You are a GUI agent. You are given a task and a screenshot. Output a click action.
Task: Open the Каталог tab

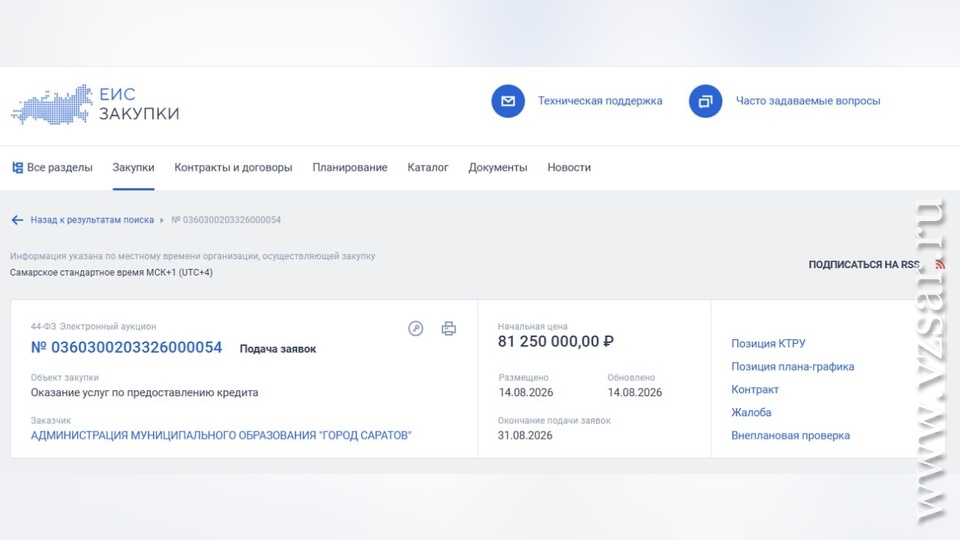(428, 167)
